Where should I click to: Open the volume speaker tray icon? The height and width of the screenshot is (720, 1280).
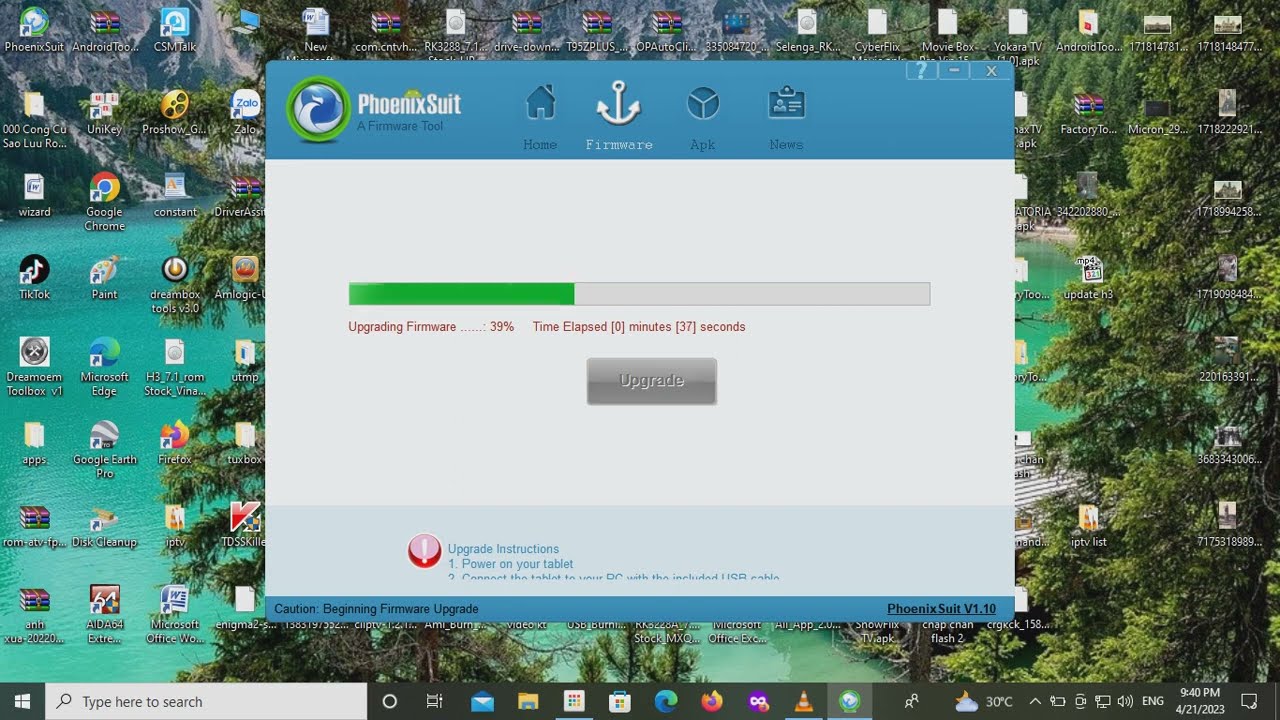(1125, 701)
